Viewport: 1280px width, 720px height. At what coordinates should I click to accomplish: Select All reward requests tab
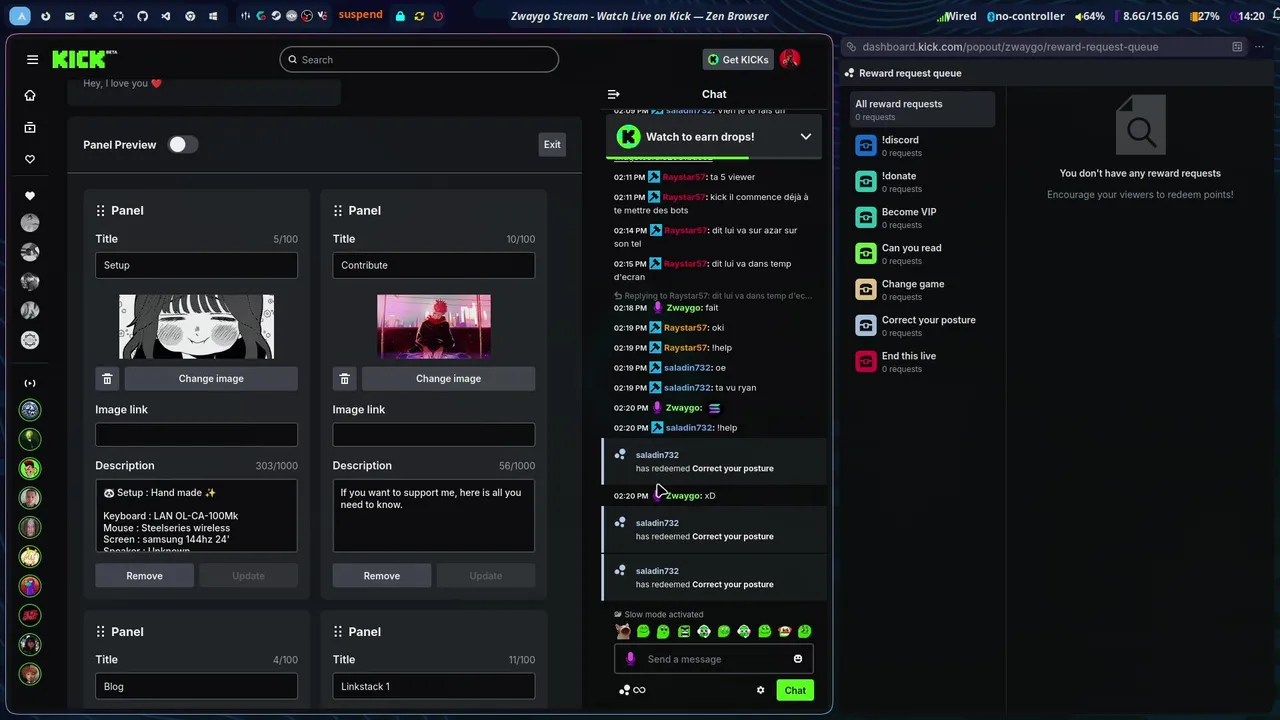point(922,109)
